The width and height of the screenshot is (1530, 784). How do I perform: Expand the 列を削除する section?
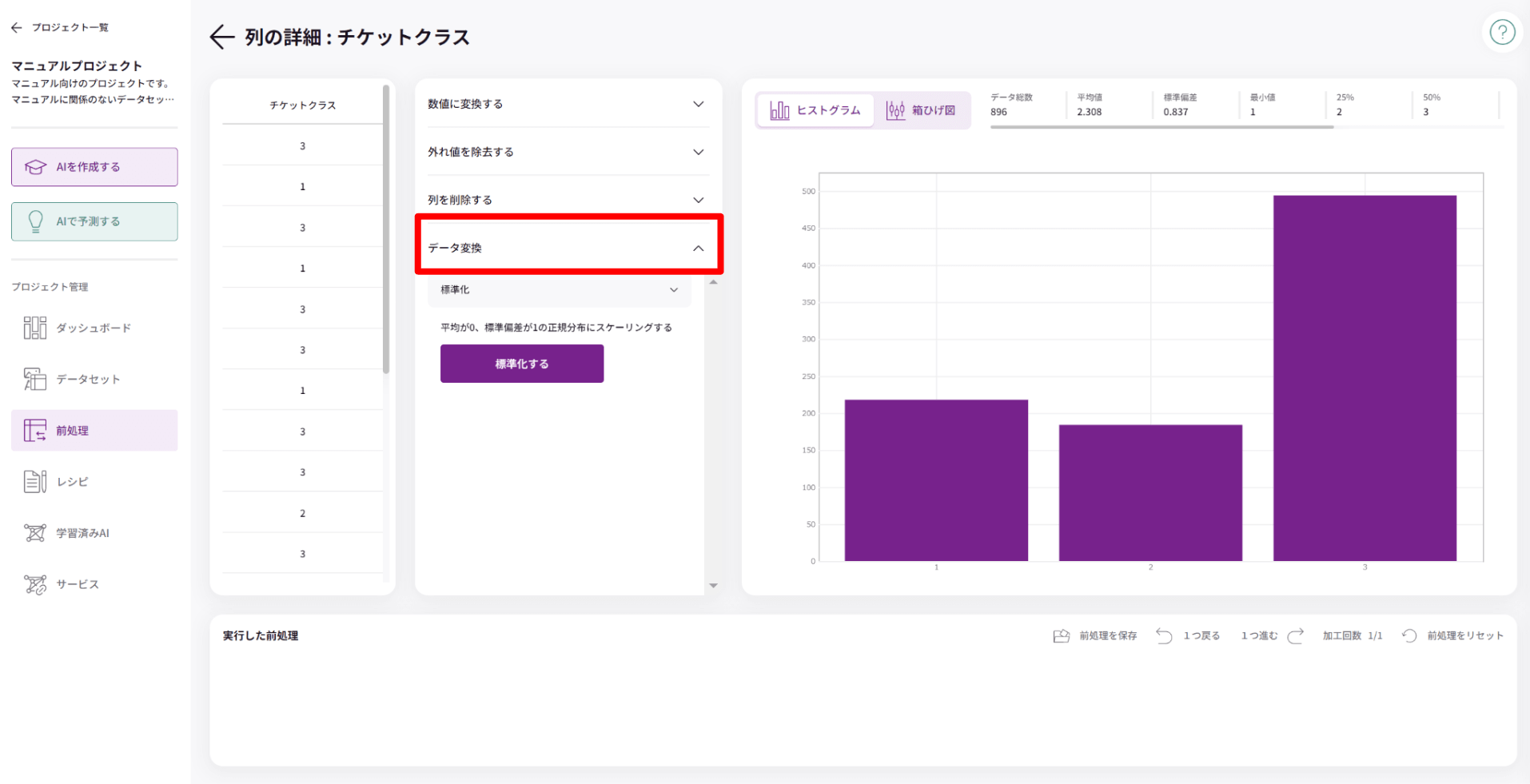tap(566, 200)
